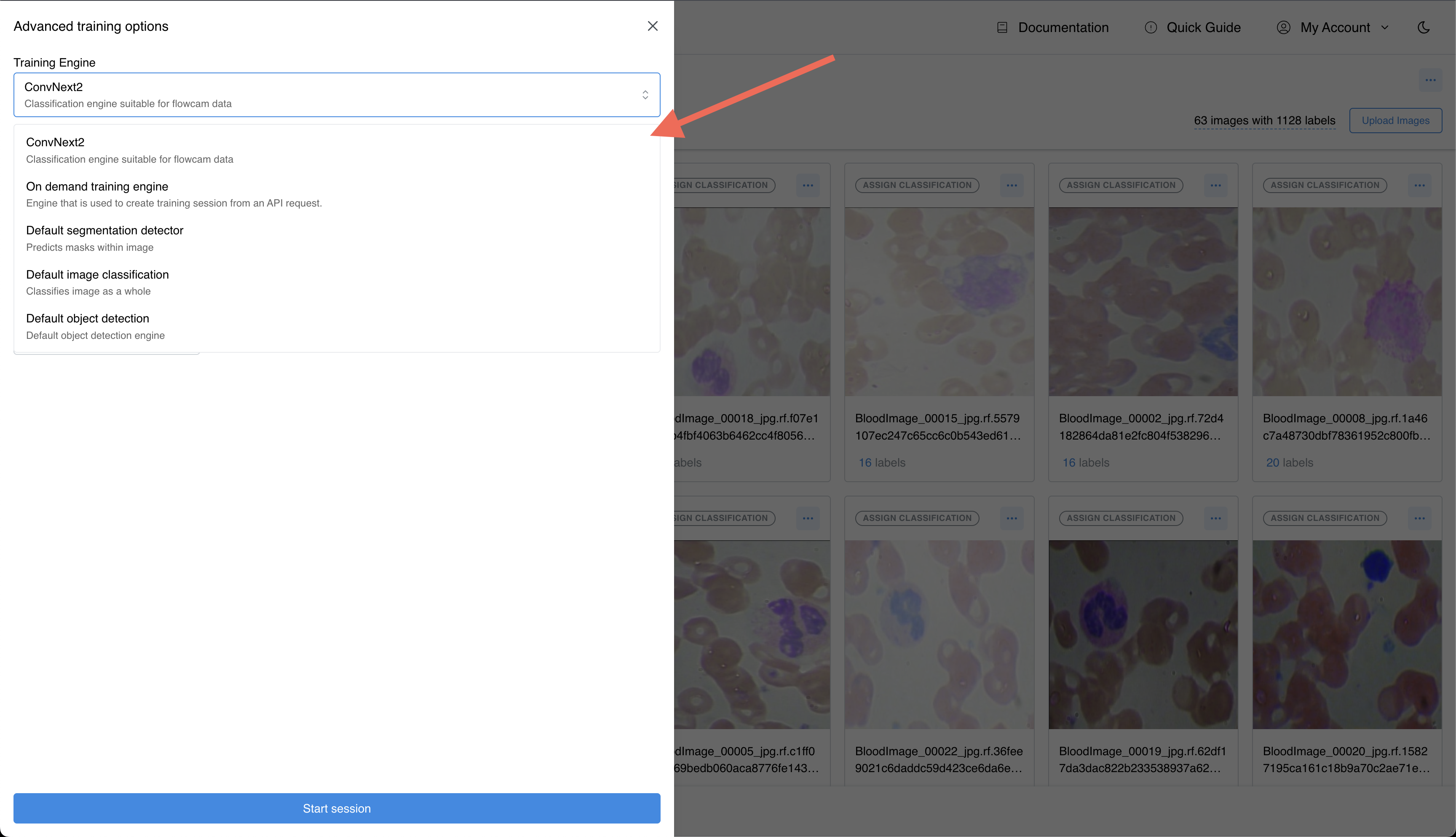Expand the My Account chevron

click(1385, 27)
